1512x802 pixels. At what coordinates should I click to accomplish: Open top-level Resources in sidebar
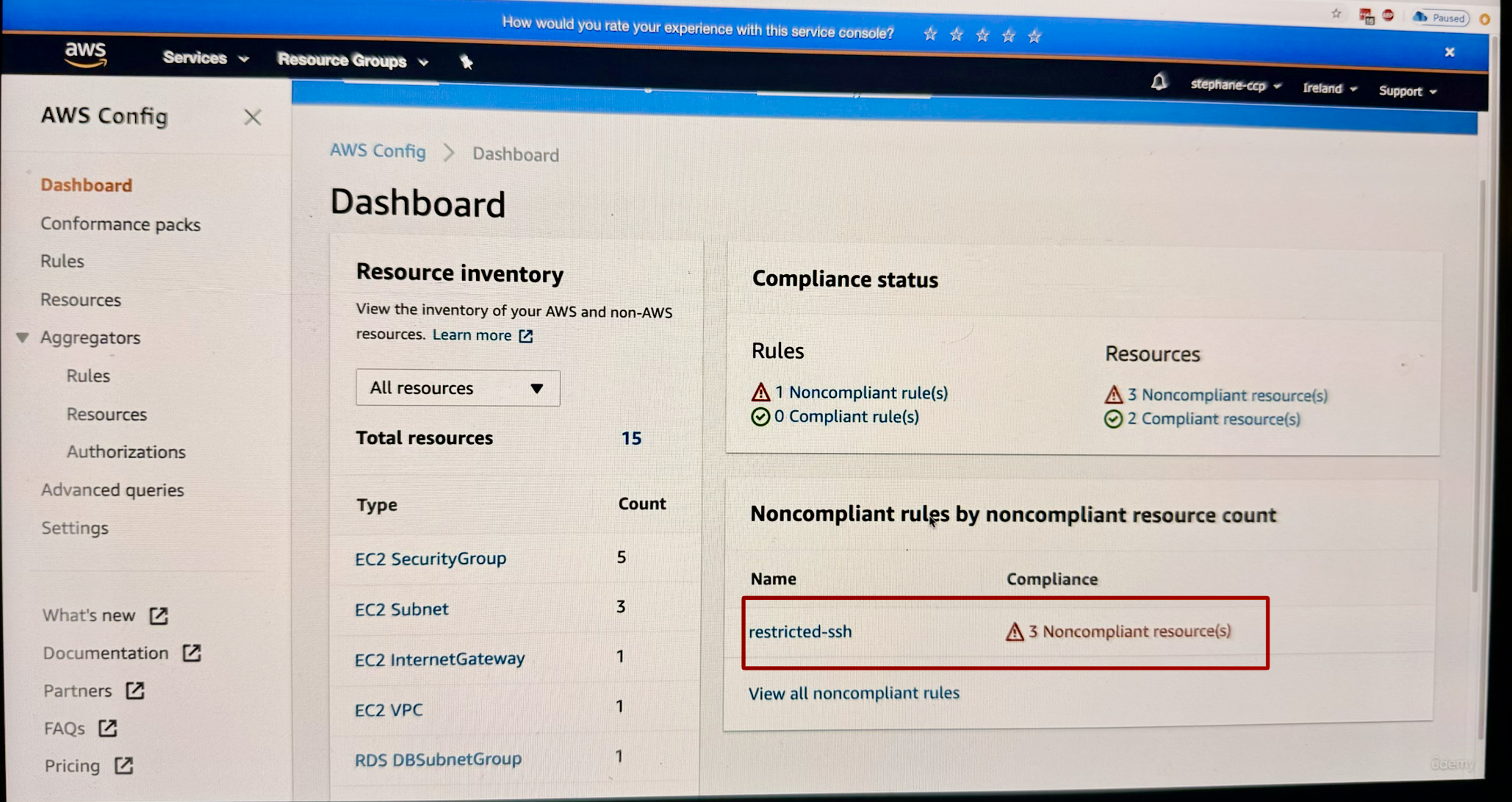point(81,300)
